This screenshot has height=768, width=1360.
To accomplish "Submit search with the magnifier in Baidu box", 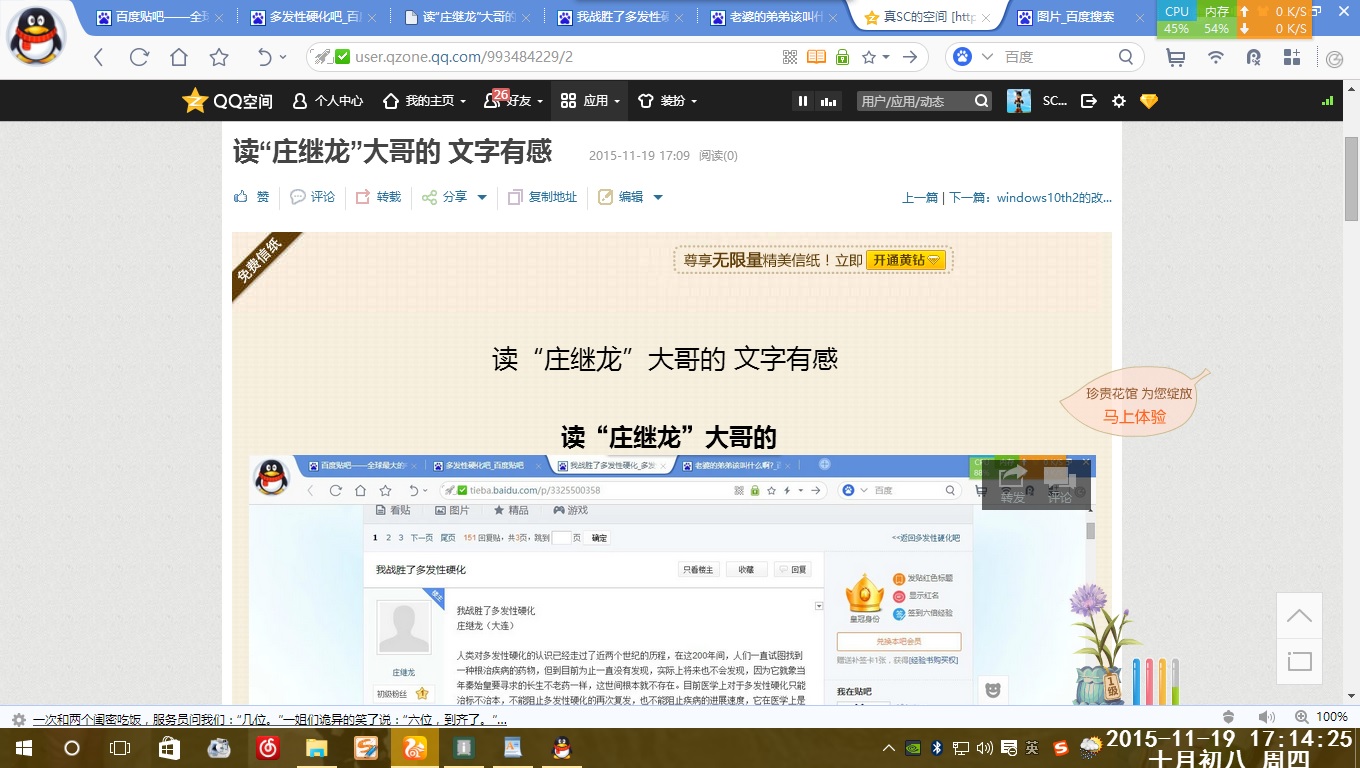I will (1126, 57).
